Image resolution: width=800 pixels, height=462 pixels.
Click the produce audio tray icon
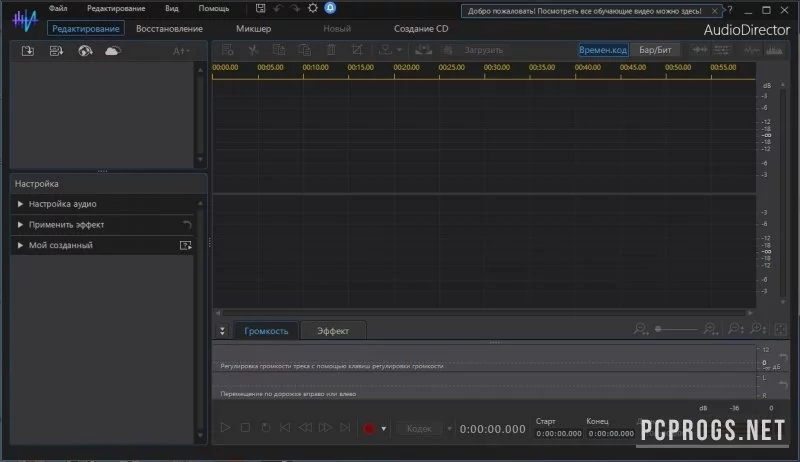[x=423, y=50]
